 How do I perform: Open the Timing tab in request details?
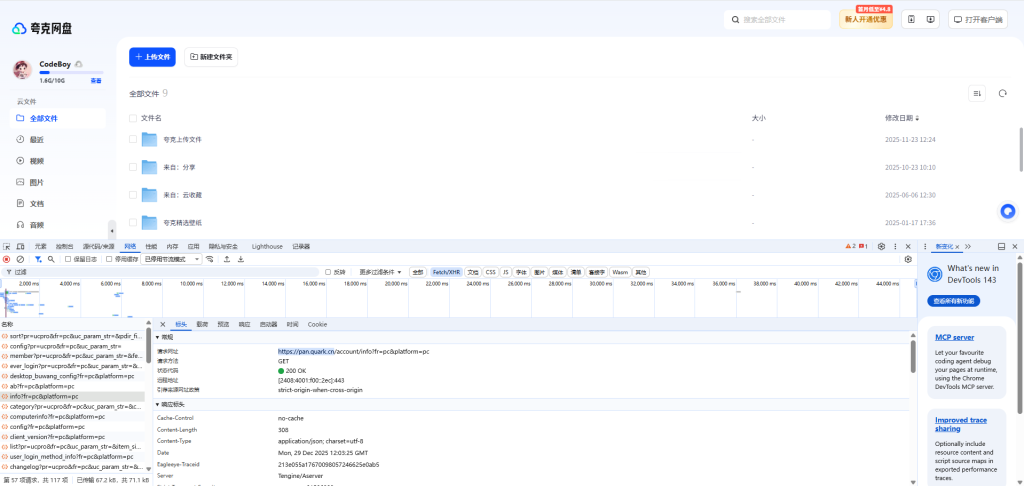coord(293,324)
